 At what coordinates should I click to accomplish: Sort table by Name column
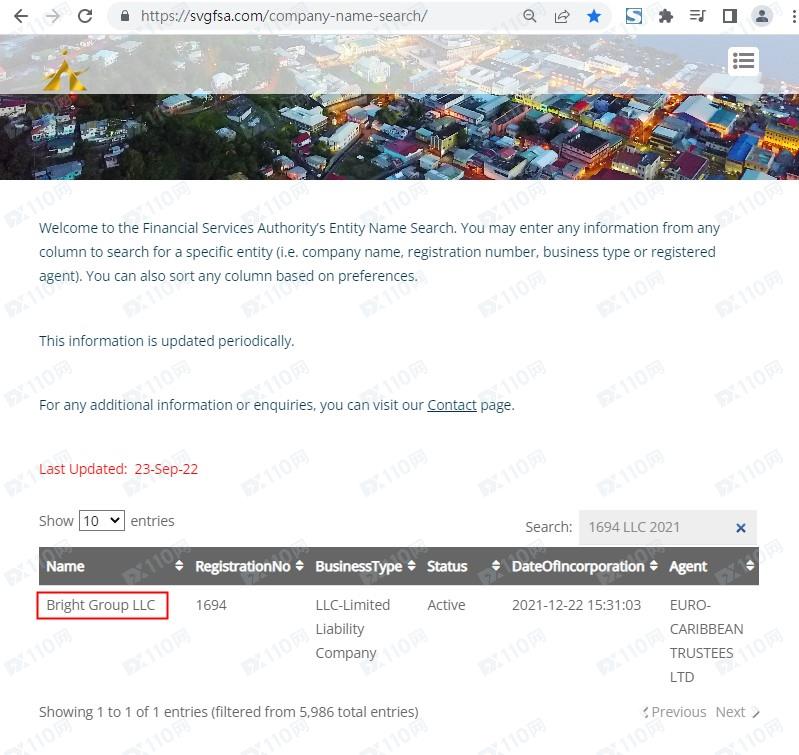pos(110,566)
